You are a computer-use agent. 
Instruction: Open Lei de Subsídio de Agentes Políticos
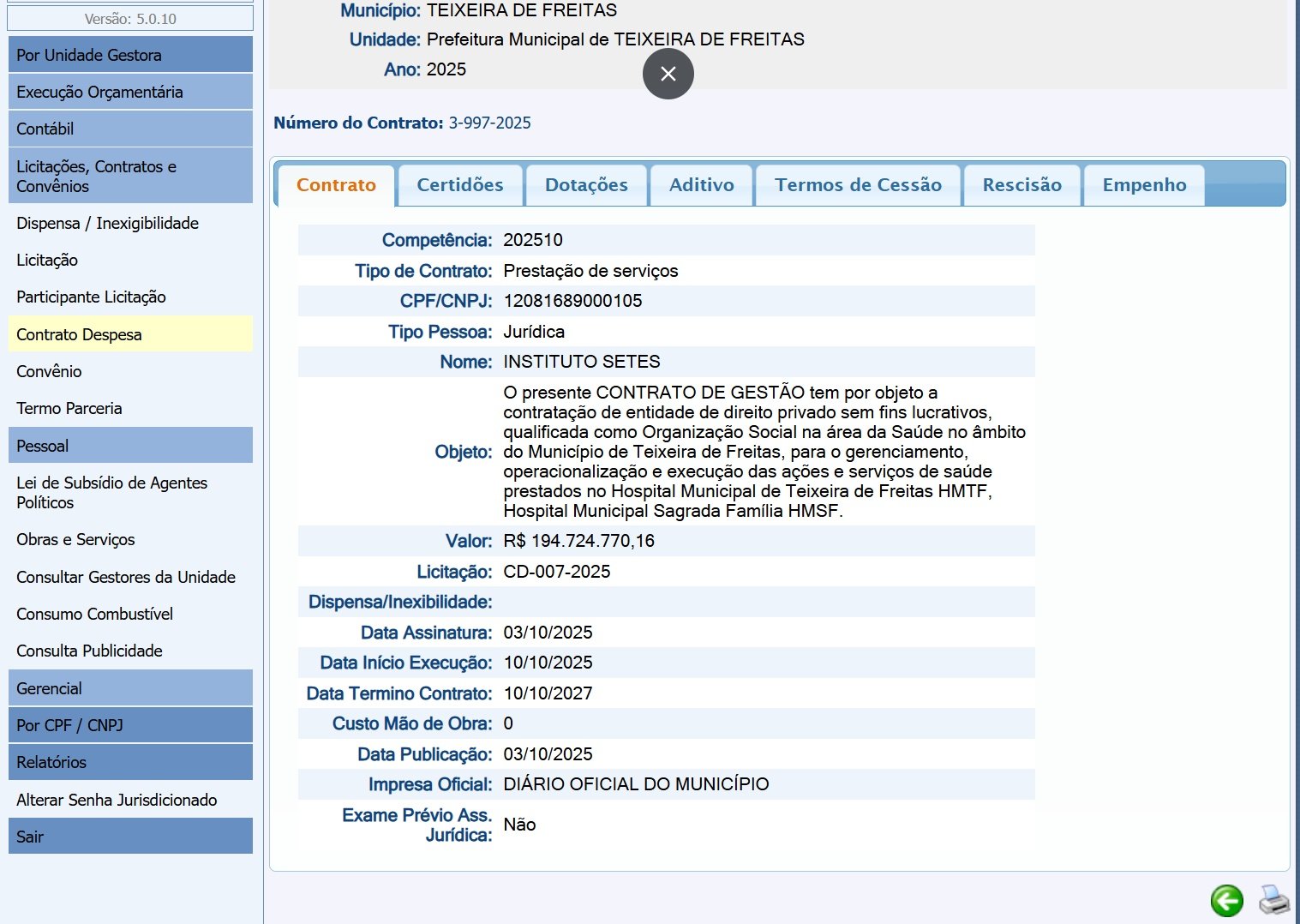coord(130,493)
